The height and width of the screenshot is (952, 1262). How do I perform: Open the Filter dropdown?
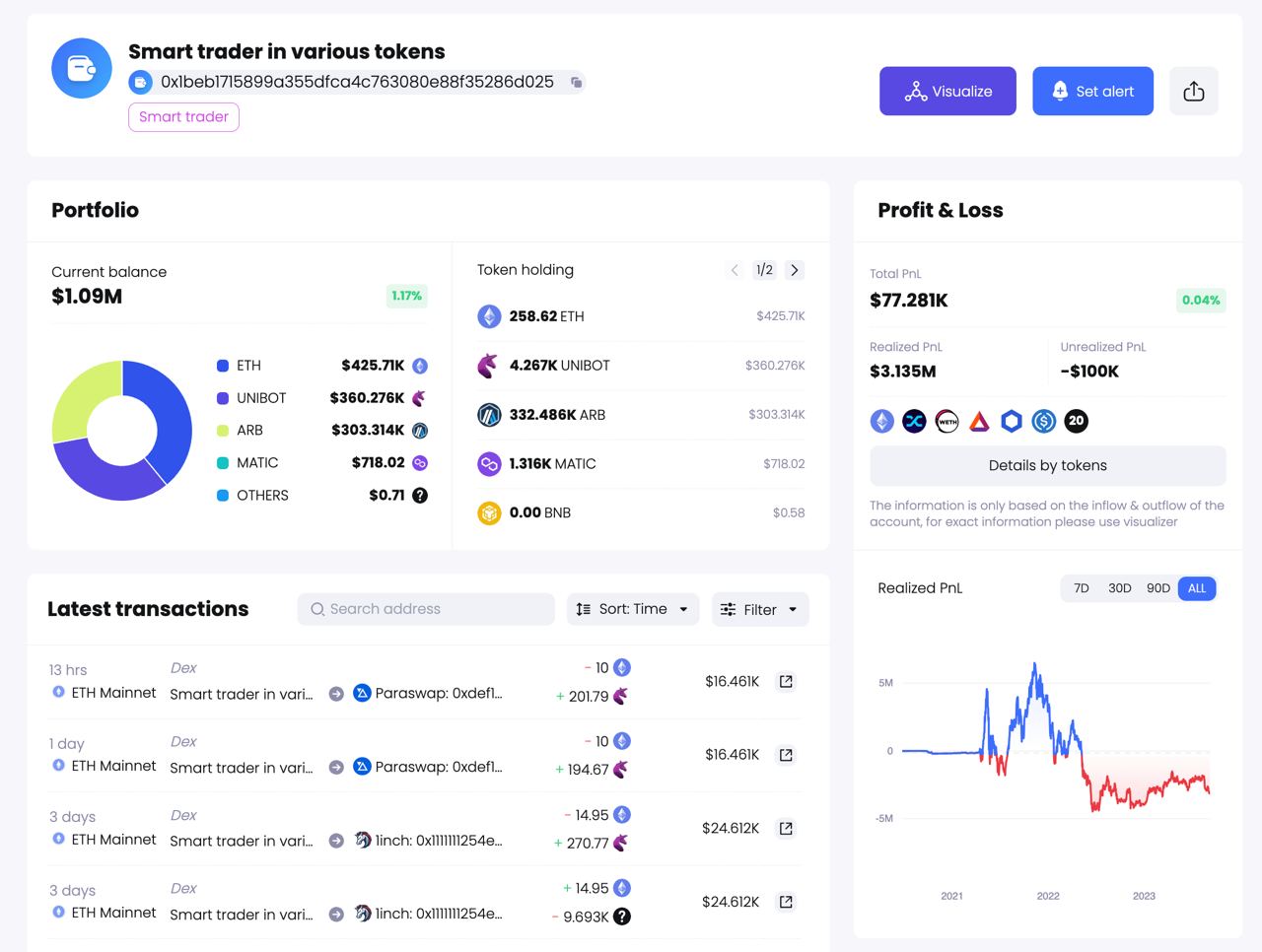coord(760,609)
